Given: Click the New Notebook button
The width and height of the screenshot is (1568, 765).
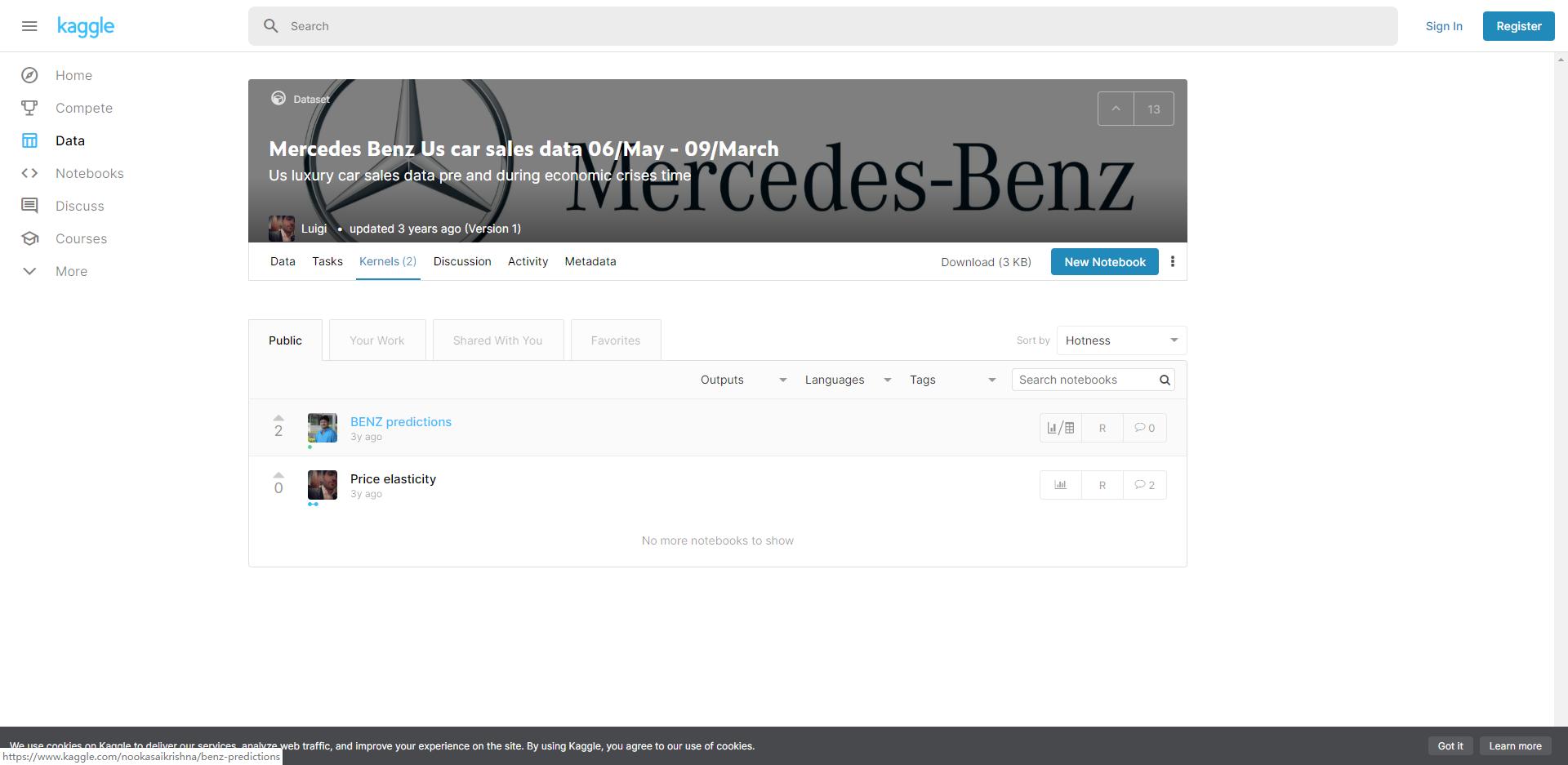Looking at the screenshot, I should tap(1105, 262).
